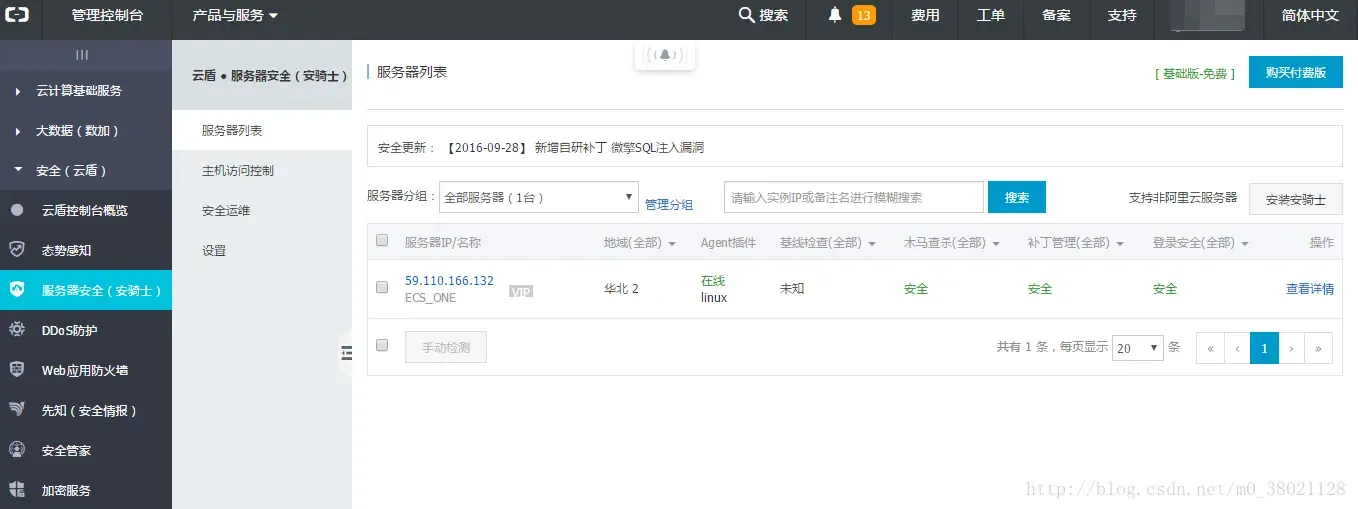Open 备案 top menu
The height and width of the screenshot is (509, 1358).
click(x=1056, y=15)
